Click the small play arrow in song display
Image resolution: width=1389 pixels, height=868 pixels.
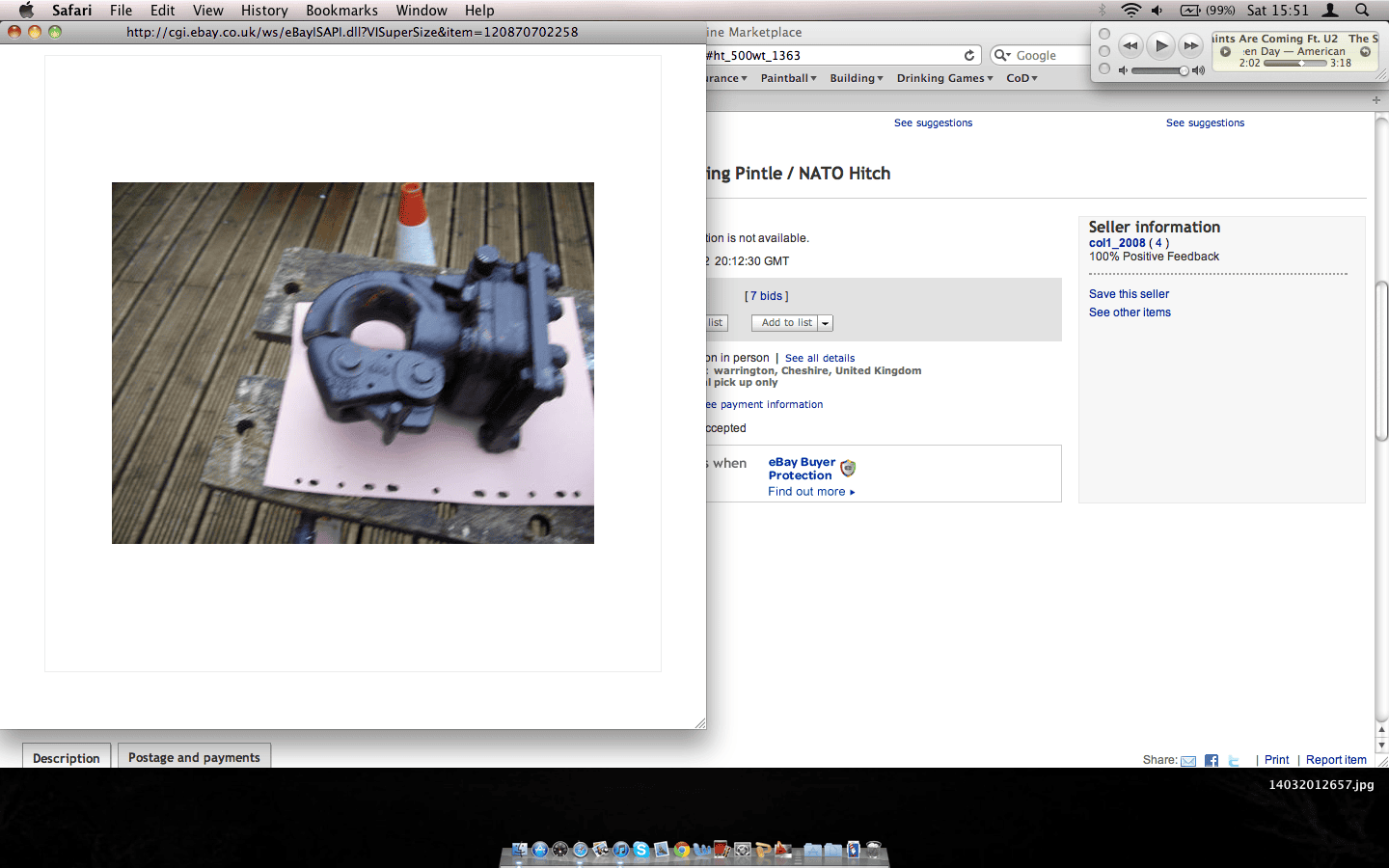pos(1225,51)
